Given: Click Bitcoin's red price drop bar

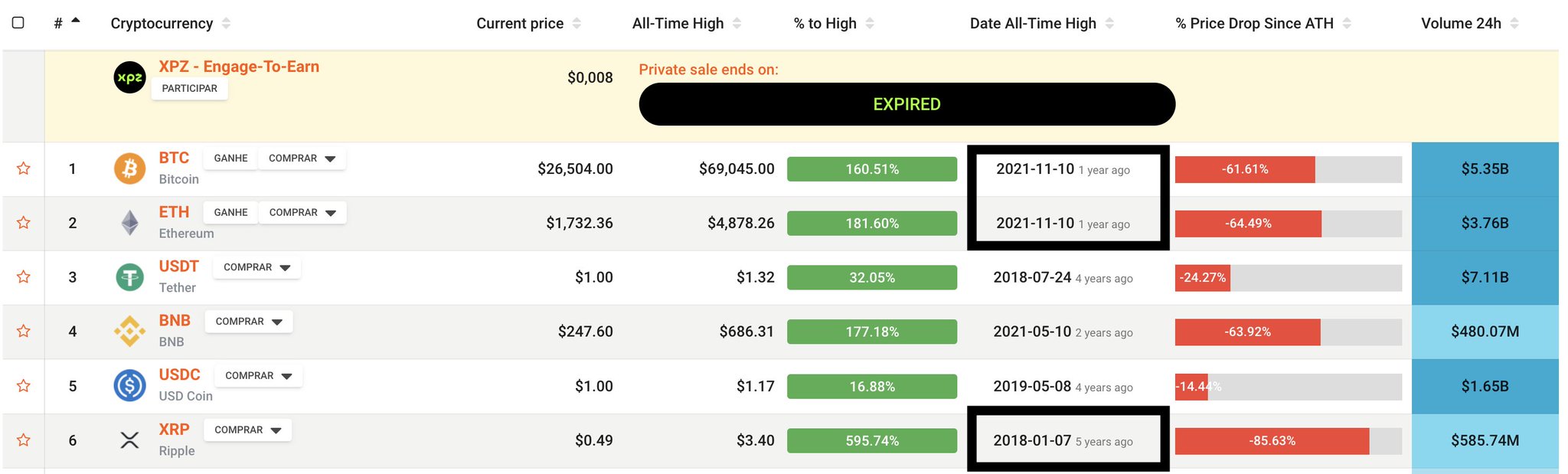Looking at the screenshot, I should click(x=1245, y=169).
